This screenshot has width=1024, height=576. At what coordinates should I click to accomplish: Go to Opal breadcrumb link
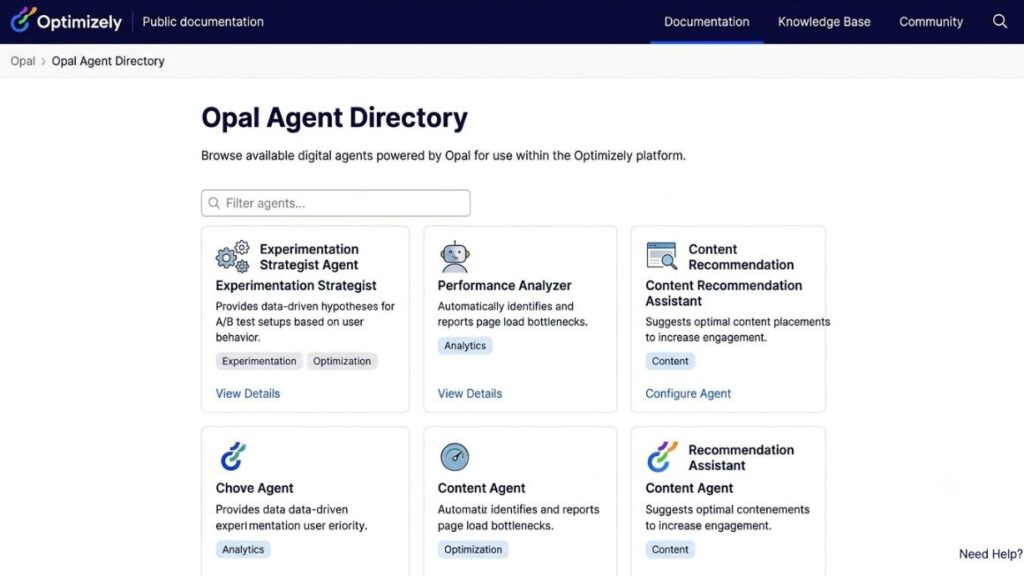(x=23, y=61)
